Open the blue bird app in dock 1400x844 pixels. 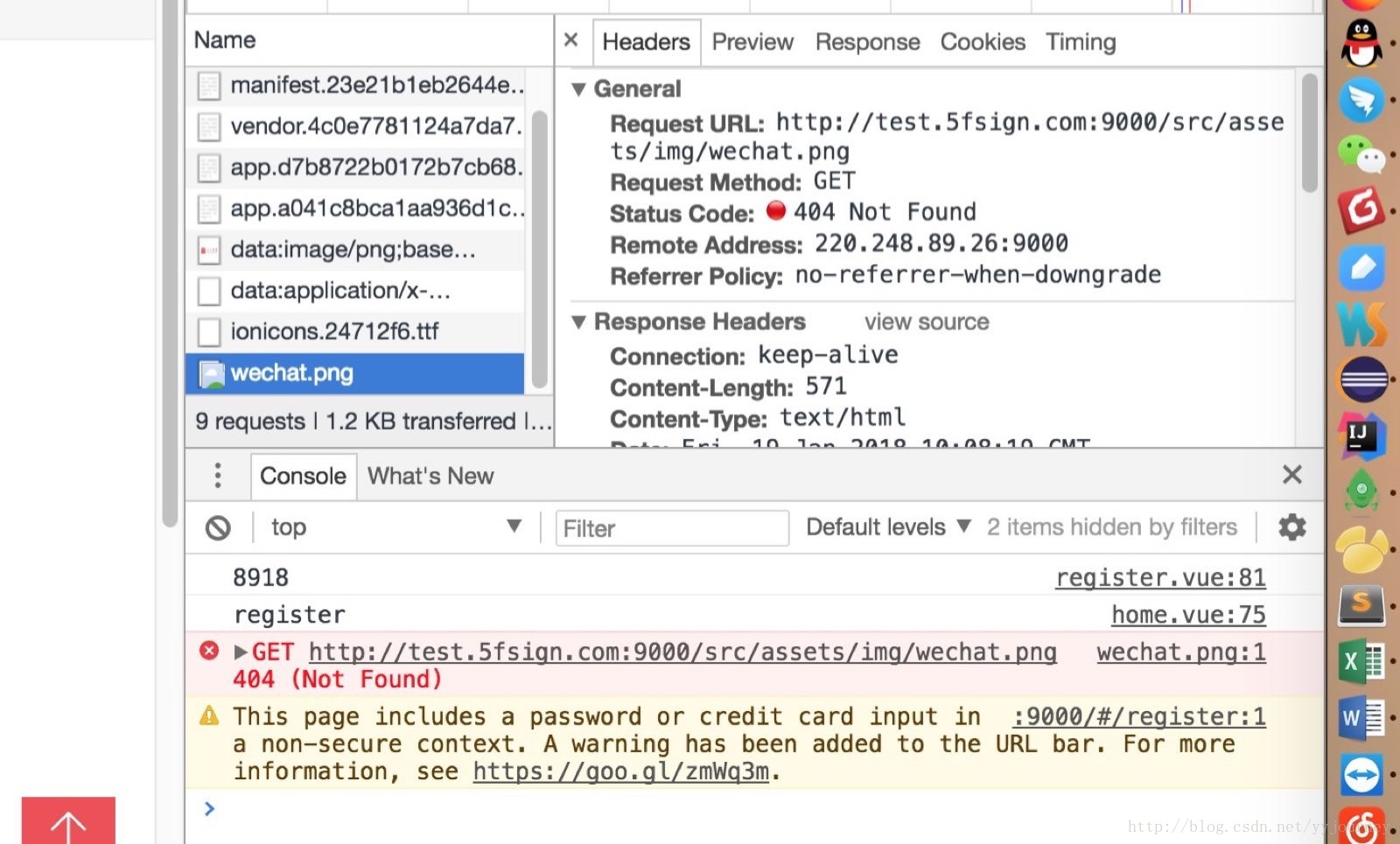pos(1361,100)
